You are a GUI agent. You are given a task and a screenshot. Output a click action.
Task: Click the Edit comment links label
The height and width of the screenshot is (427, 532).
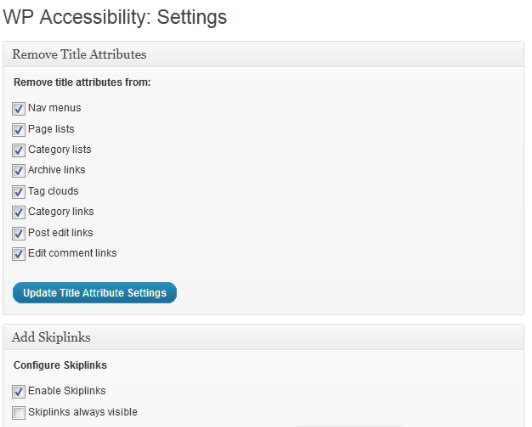coord(72,253)
